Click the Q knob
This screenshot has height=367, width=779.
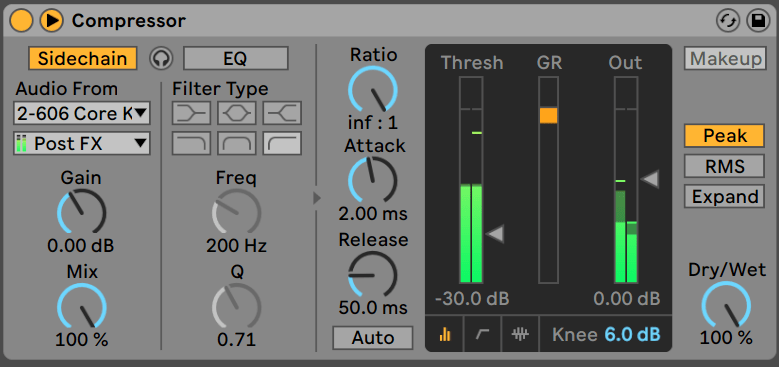click(x=236, y=306)
